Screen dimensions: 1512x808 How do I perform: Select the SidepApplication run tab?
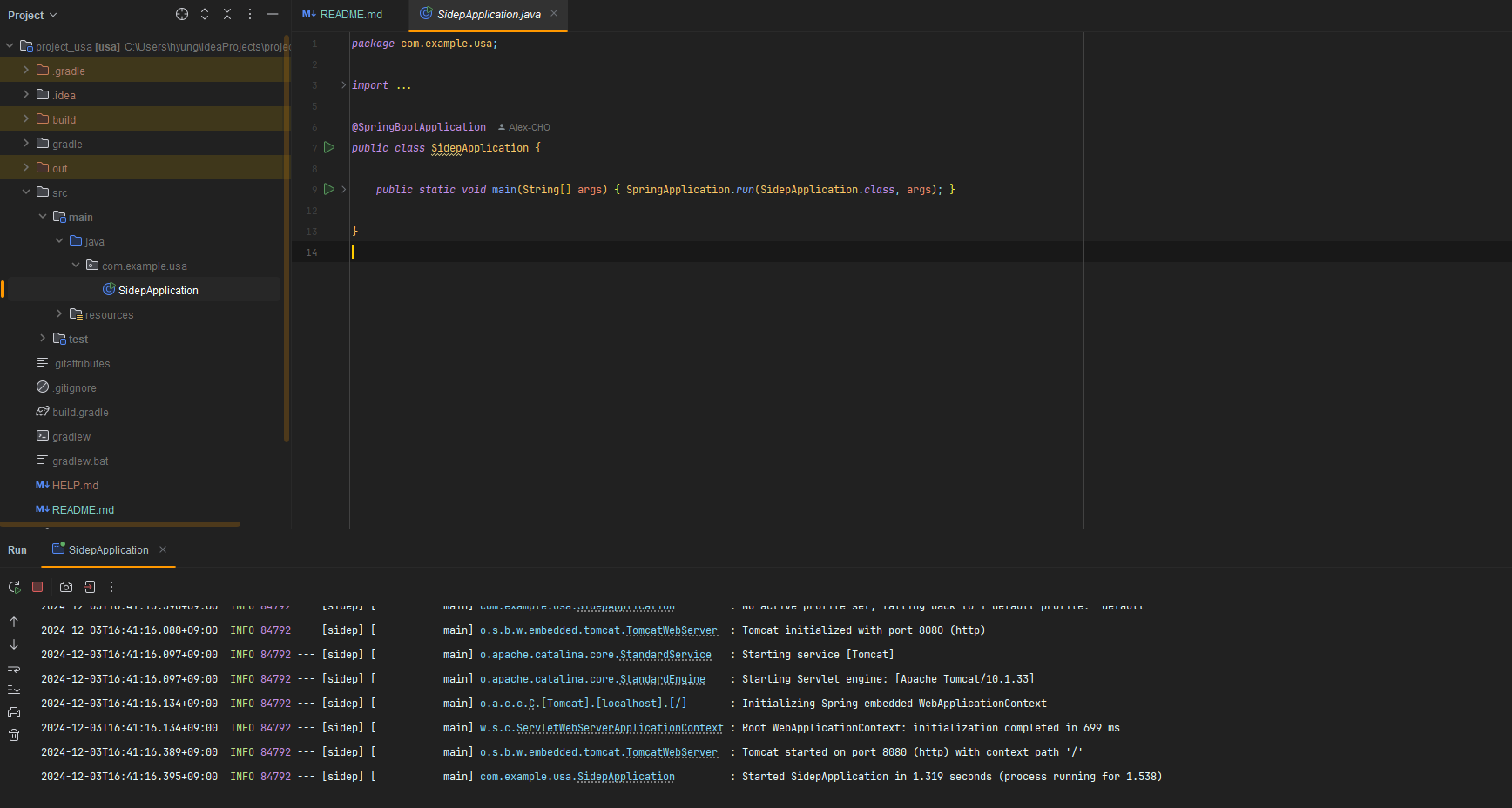[x=108, y=550]
